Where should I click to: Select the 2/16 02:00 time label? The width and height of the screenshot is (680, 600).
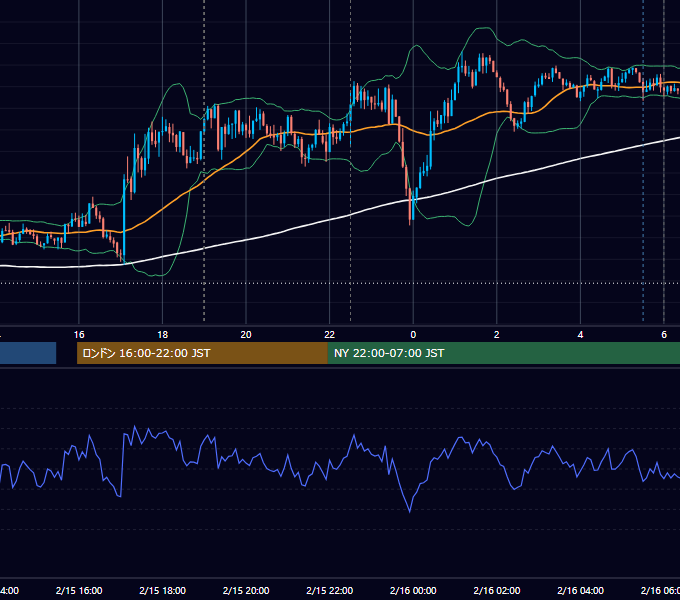click(497, 590)
